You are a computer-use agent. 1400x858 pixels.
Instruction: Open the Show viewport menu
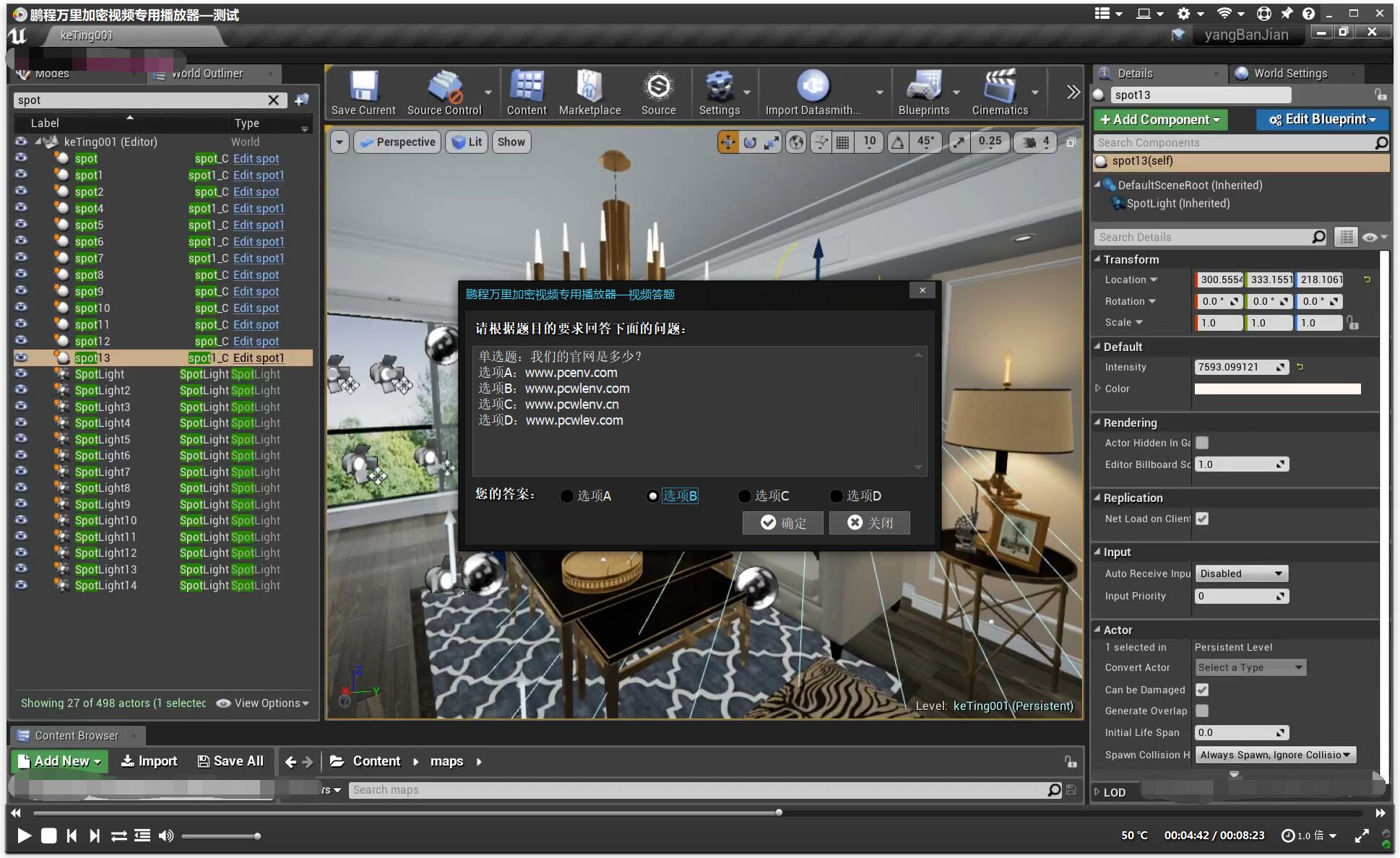point(511,142)
